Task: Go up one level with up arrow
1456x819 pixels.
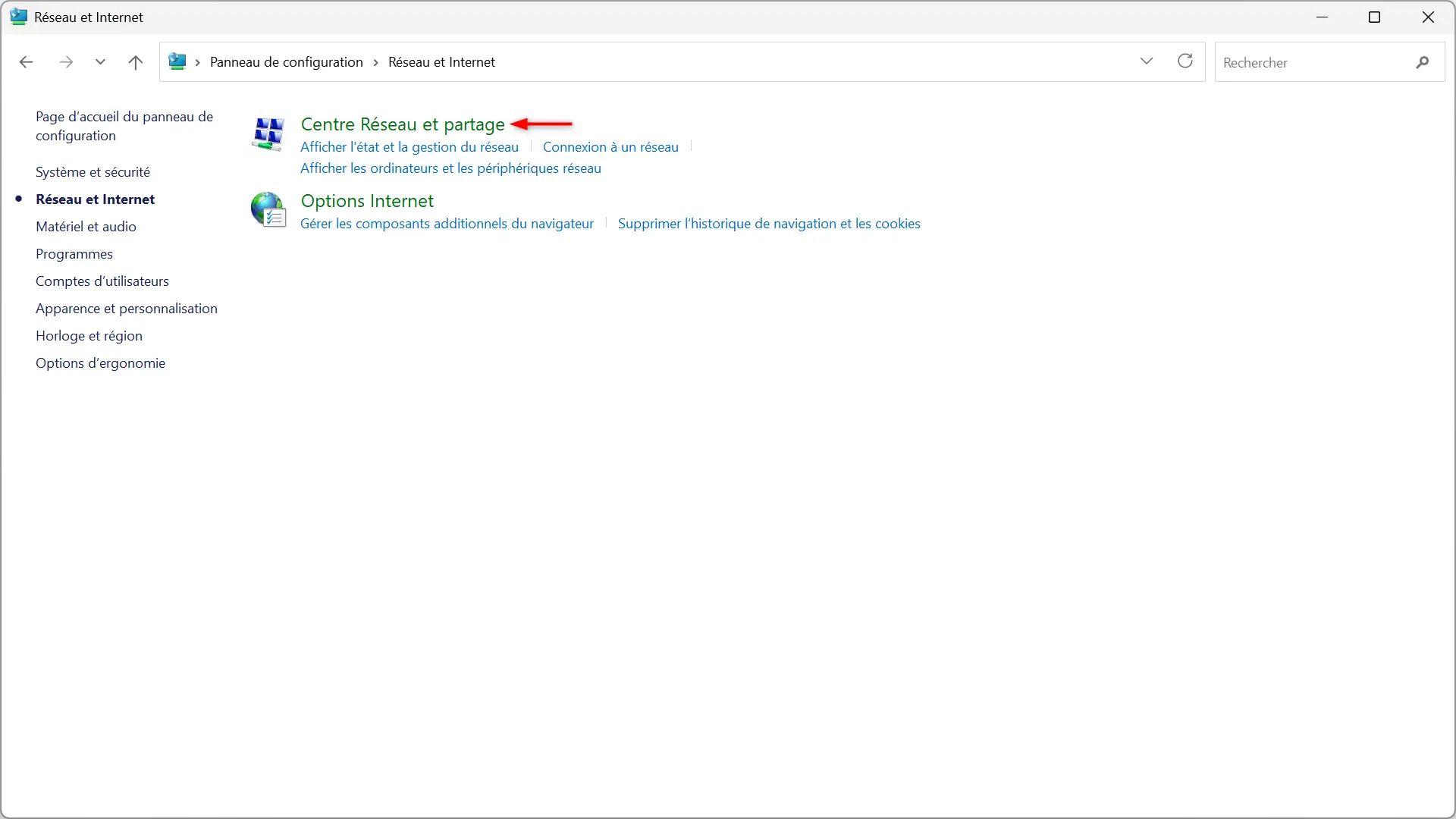Action: pos(136,62)
